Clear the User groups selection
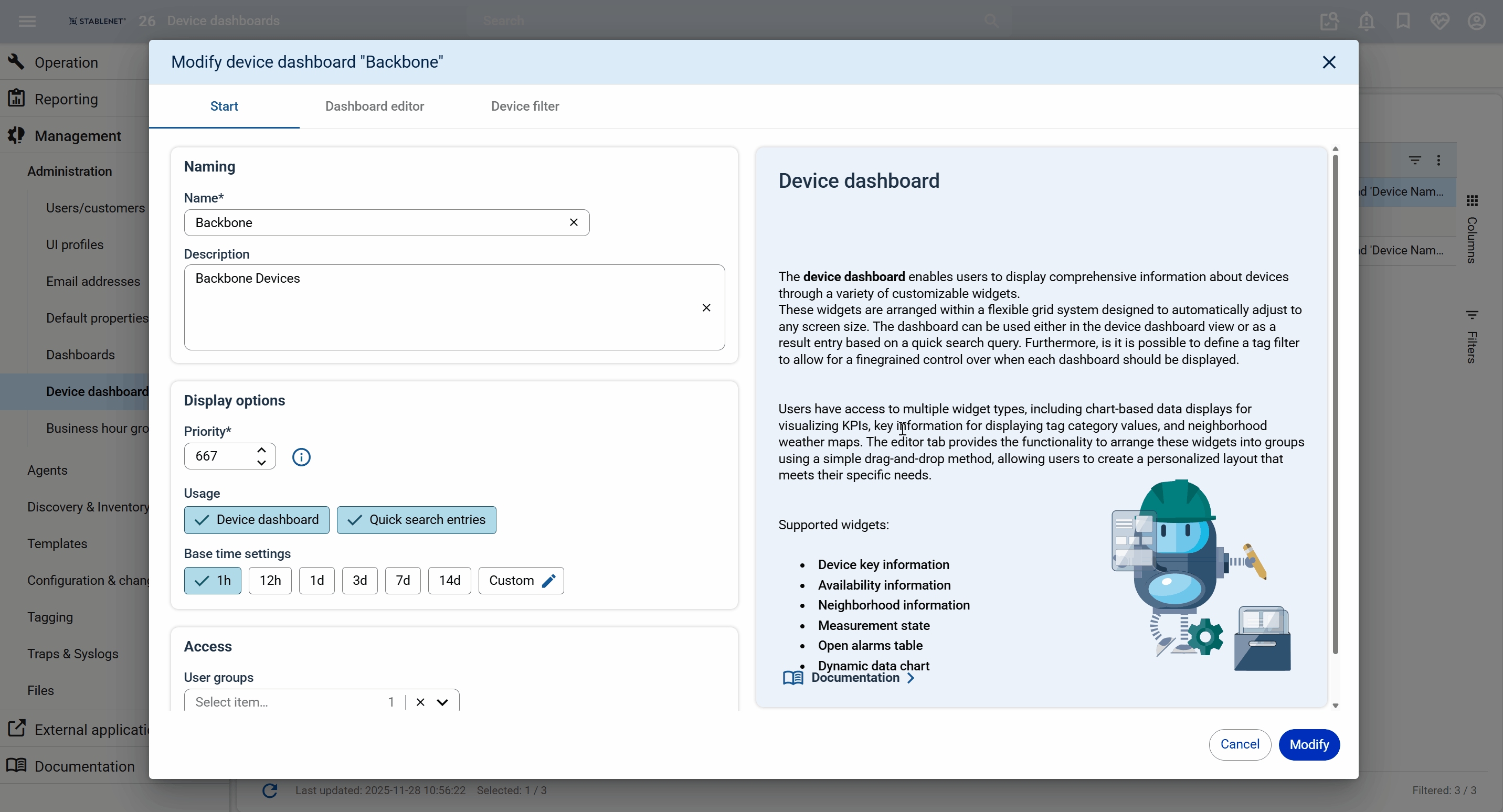1503x812 pixels. pyautogui.click(x=420, y=702)
